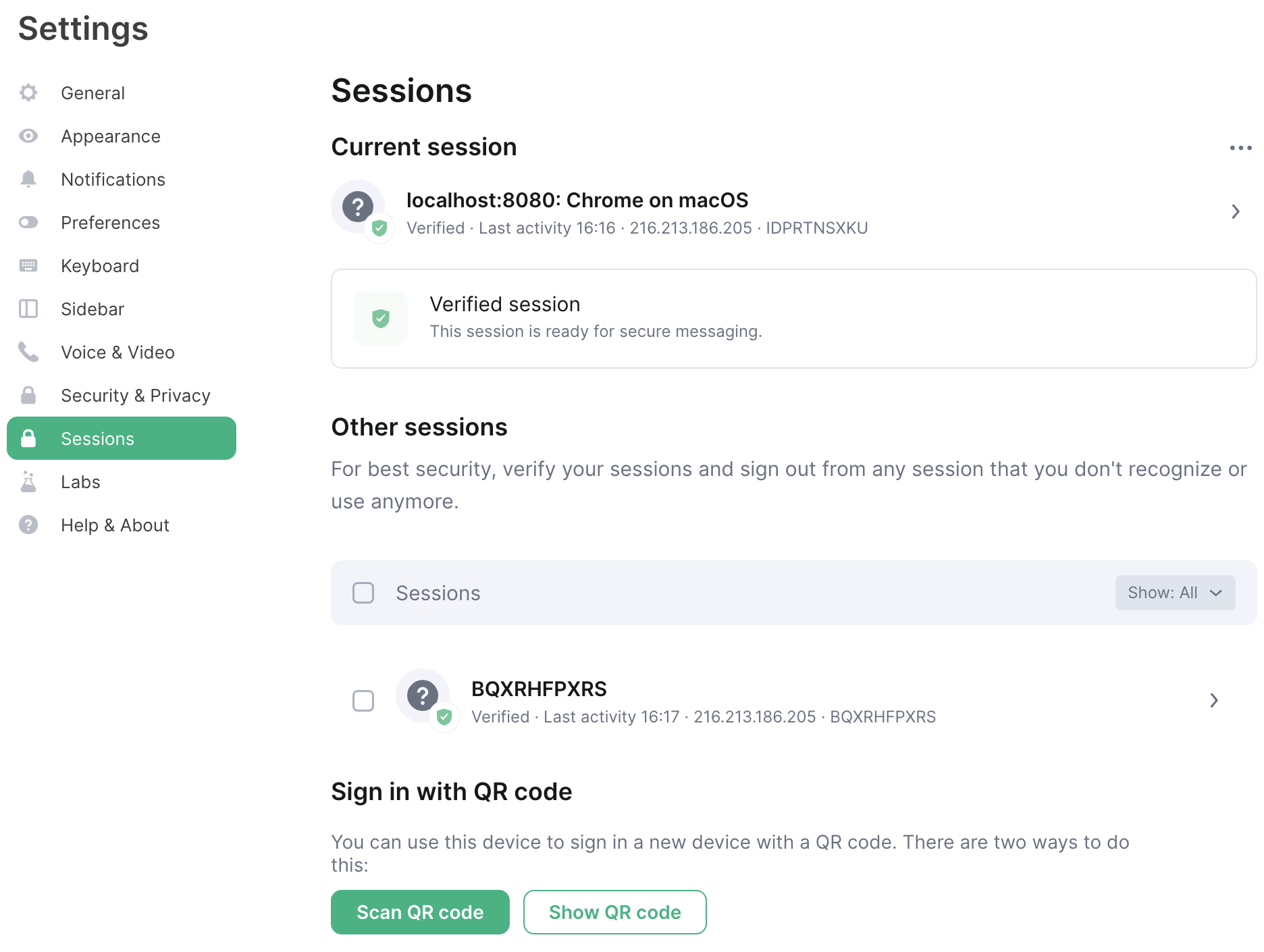The width and height of the screenshot is (1264, 952).
Task: Open the current session three-dot menu
Action: point(1240,148)
